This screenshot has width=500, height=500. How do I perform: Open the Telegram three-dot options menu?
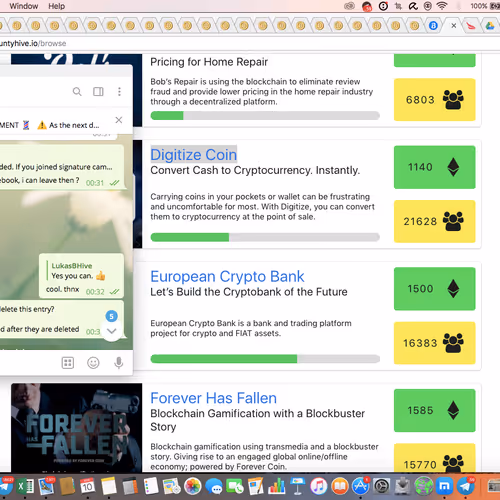119,91
